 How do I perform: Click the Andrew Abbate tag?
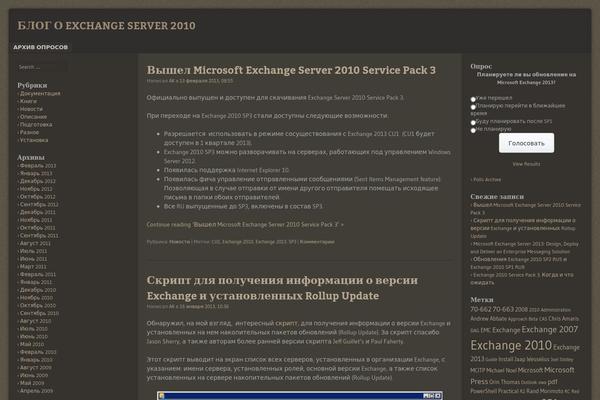(488, 319)
